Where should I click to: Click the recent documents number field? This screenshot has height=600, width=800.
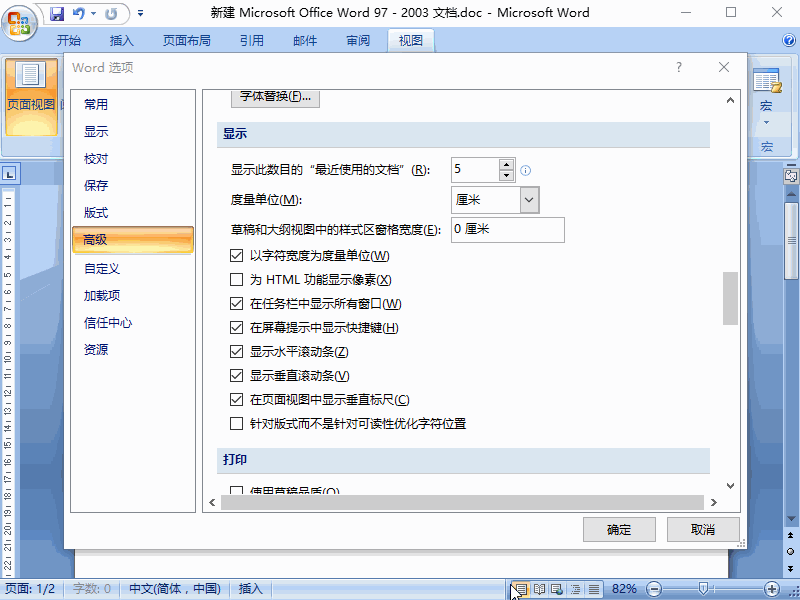(x=475, y=170)
